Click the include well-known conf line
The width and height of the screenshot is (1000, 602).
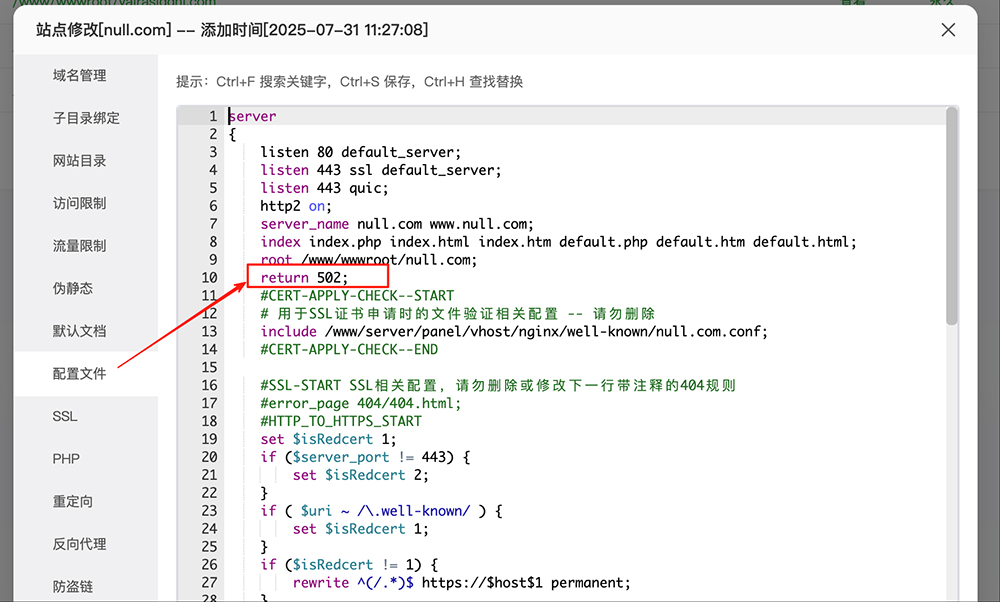(500, 331)
